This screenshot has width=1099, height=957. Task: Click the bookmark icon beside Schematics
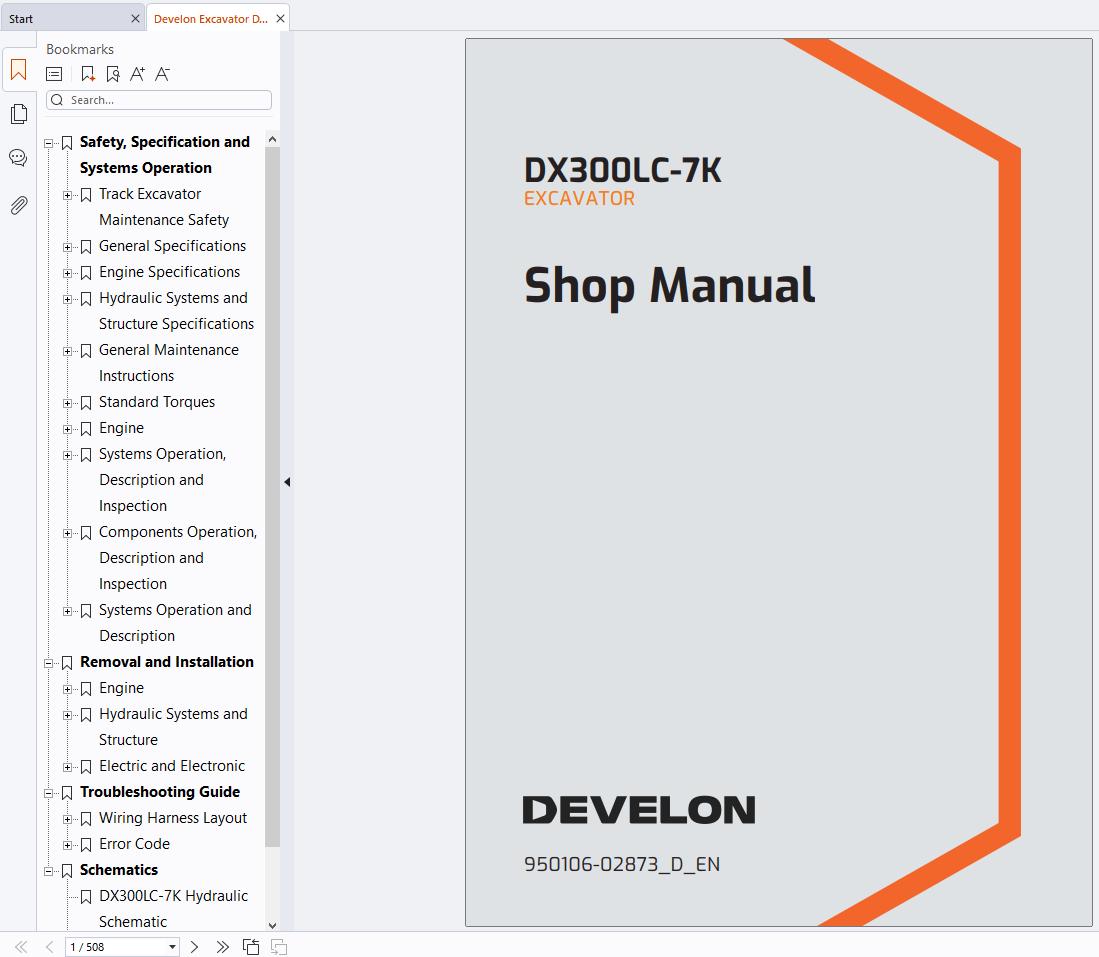[67, 871]
